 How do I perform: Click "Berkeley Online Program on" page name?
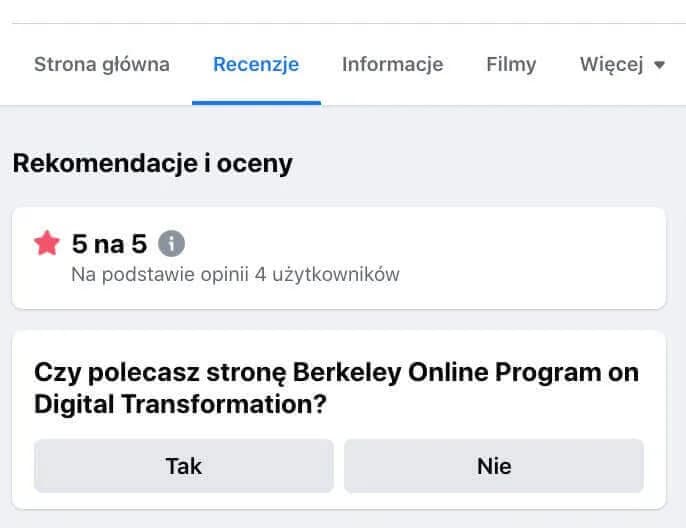tap(465, 373)
